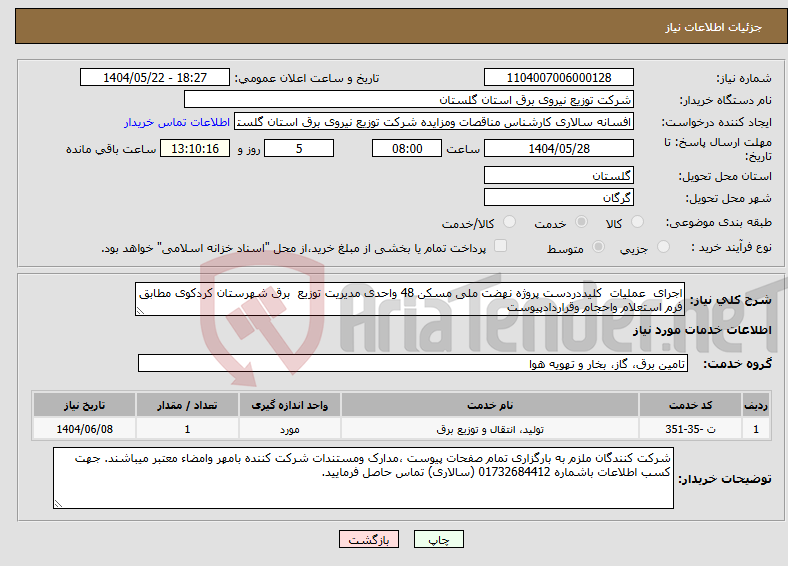Screen dimensions: 788x566
Task: Click the buyer organization name field
Action: (409, 100)
